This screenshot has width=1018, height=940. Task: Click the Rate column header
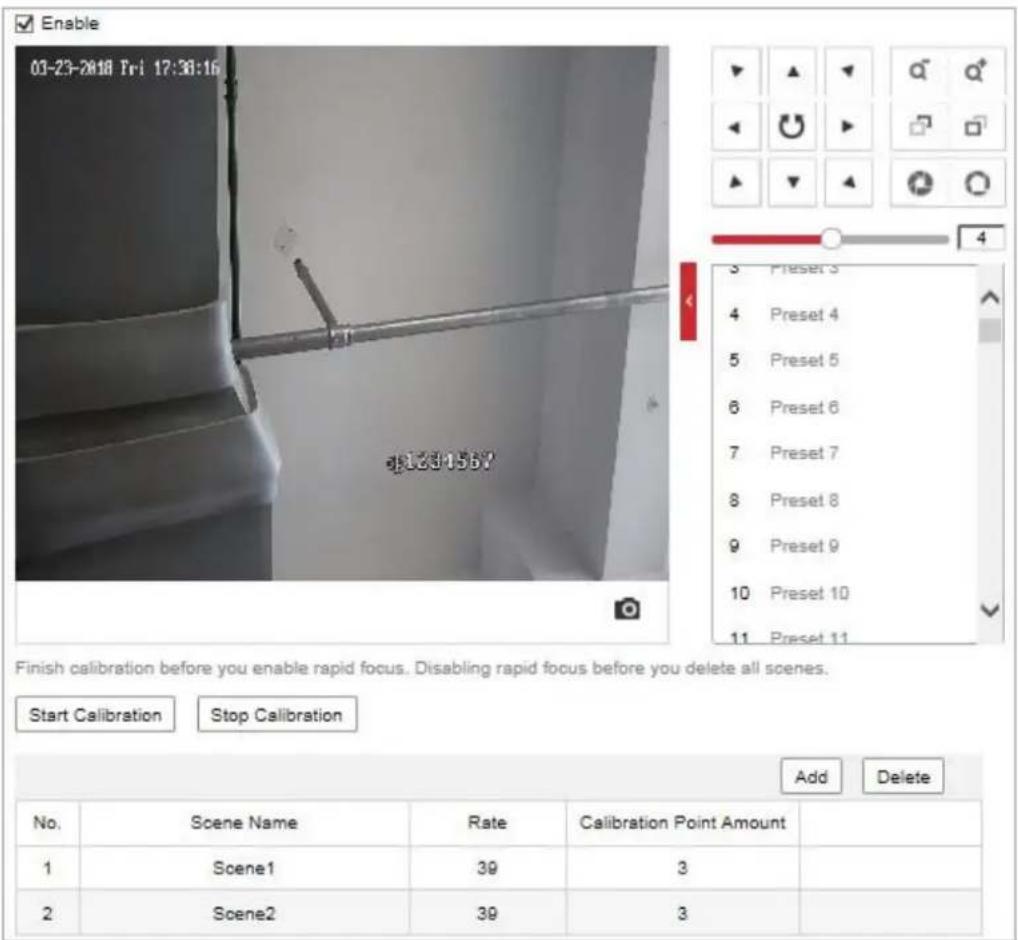488,822
